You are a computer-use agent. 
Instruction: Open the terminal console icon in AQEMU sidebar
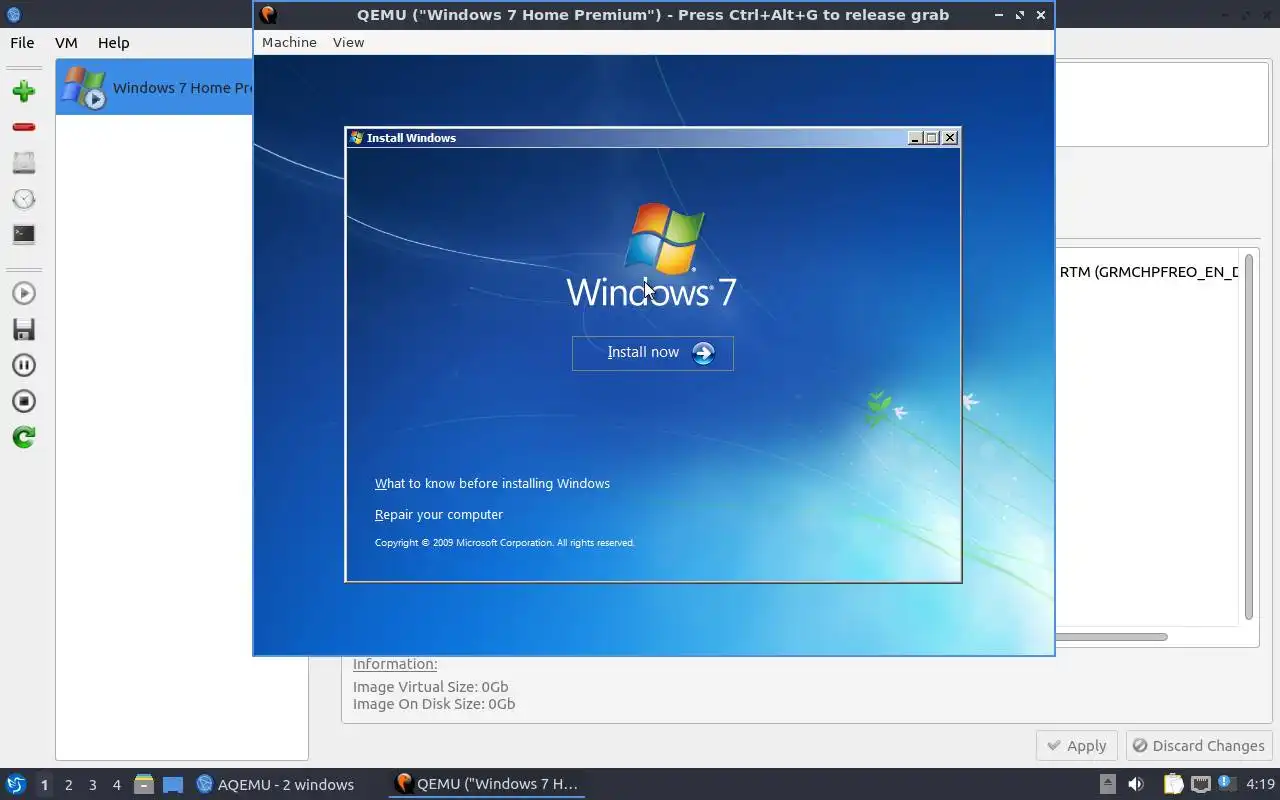point(24,234)
